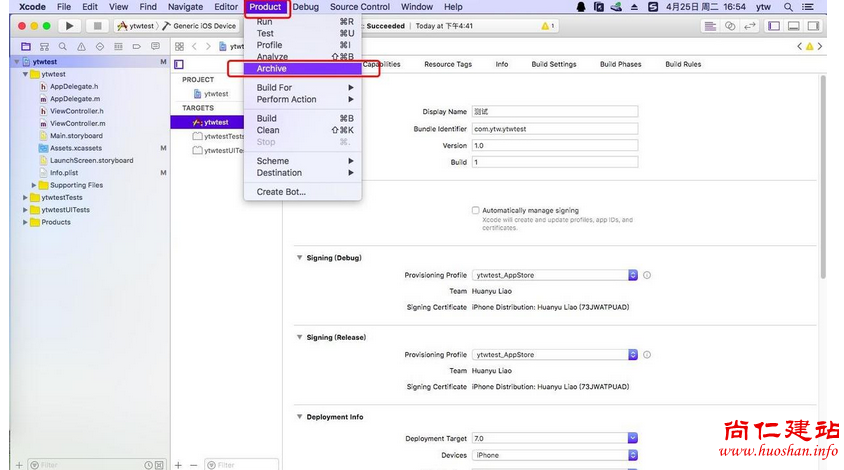Click the yellow warning indicator in status bar
Screen dimensions: 844x470
(547, 26)
